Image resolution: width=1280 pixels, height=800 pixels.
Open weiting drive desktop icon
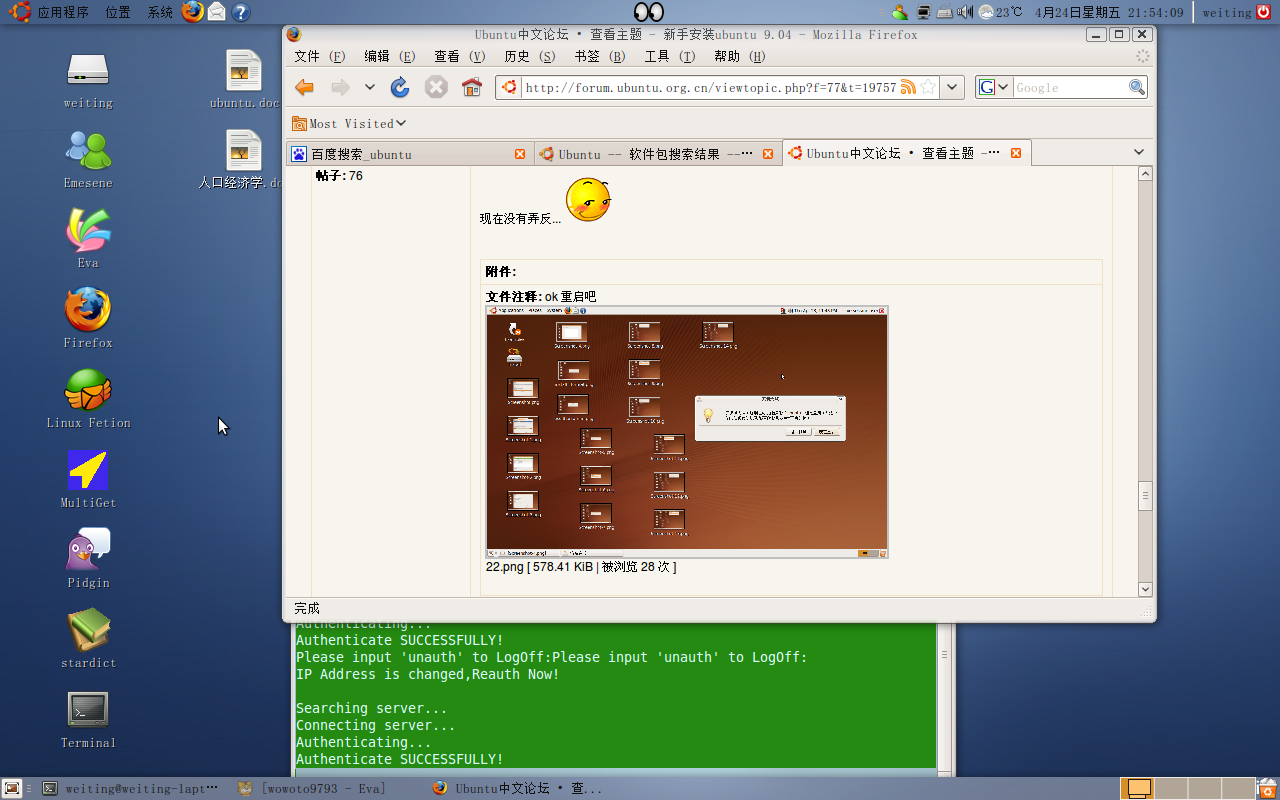(88, 78)
